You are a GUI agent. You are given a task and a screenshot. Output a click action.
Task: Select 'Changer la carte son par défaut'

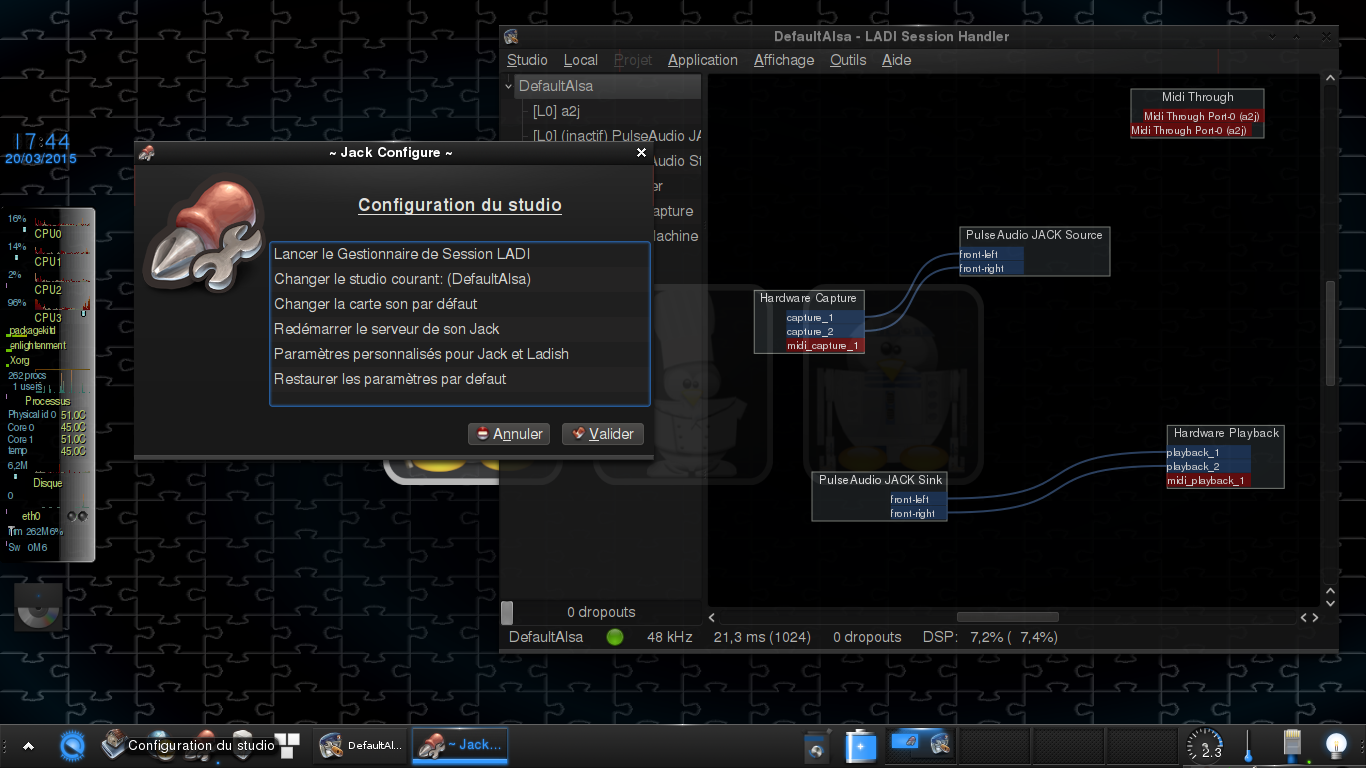(x=460, y=304)
